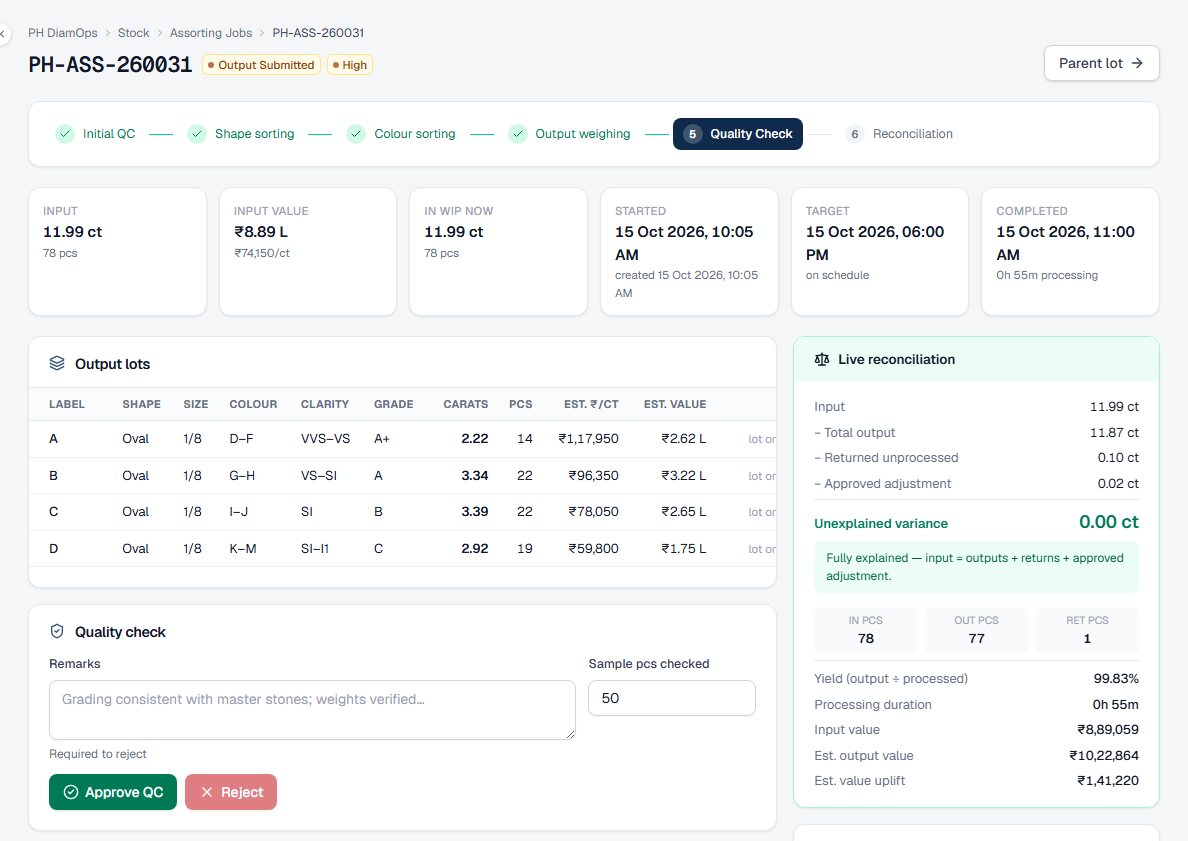Select the Shape sorting step

click(x=241, y=134)
